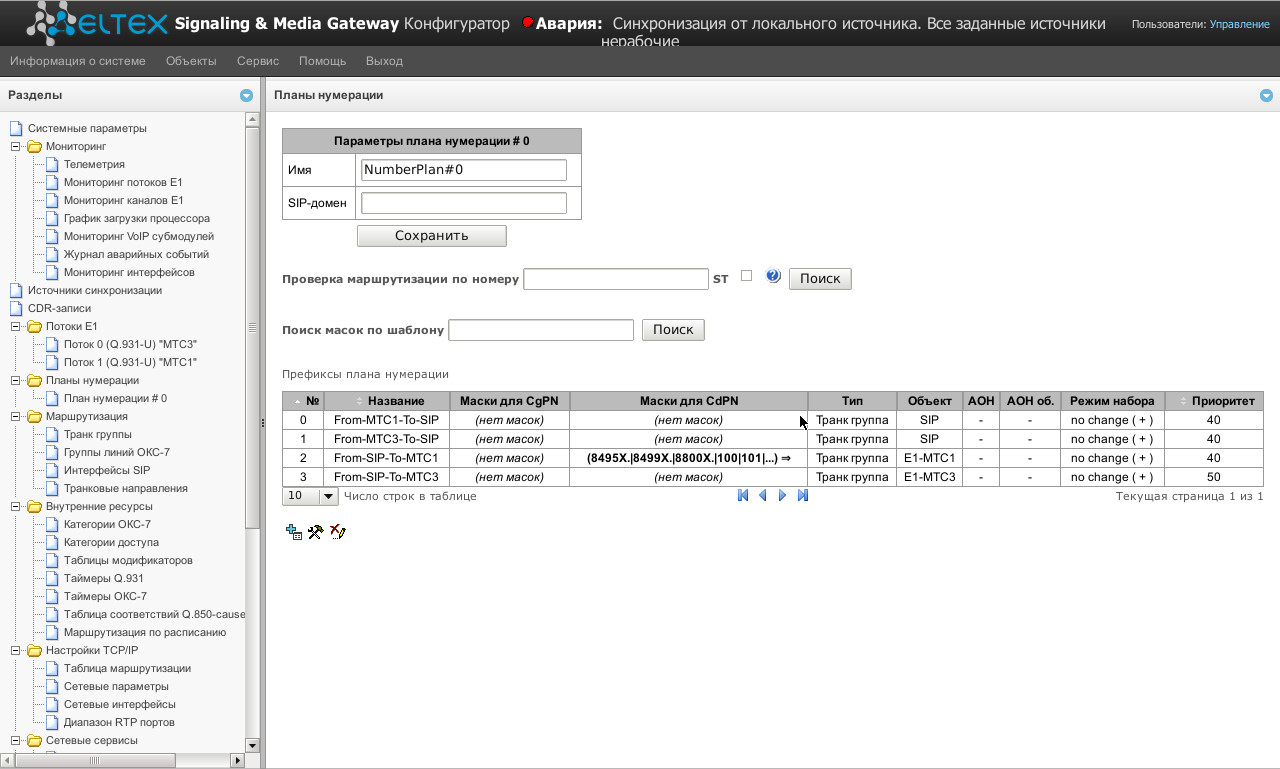The width and height of the screenshot is (1280, 769).
Task: Collapse the Разделы panel with its round arrow
Action: tap(246, 96)
